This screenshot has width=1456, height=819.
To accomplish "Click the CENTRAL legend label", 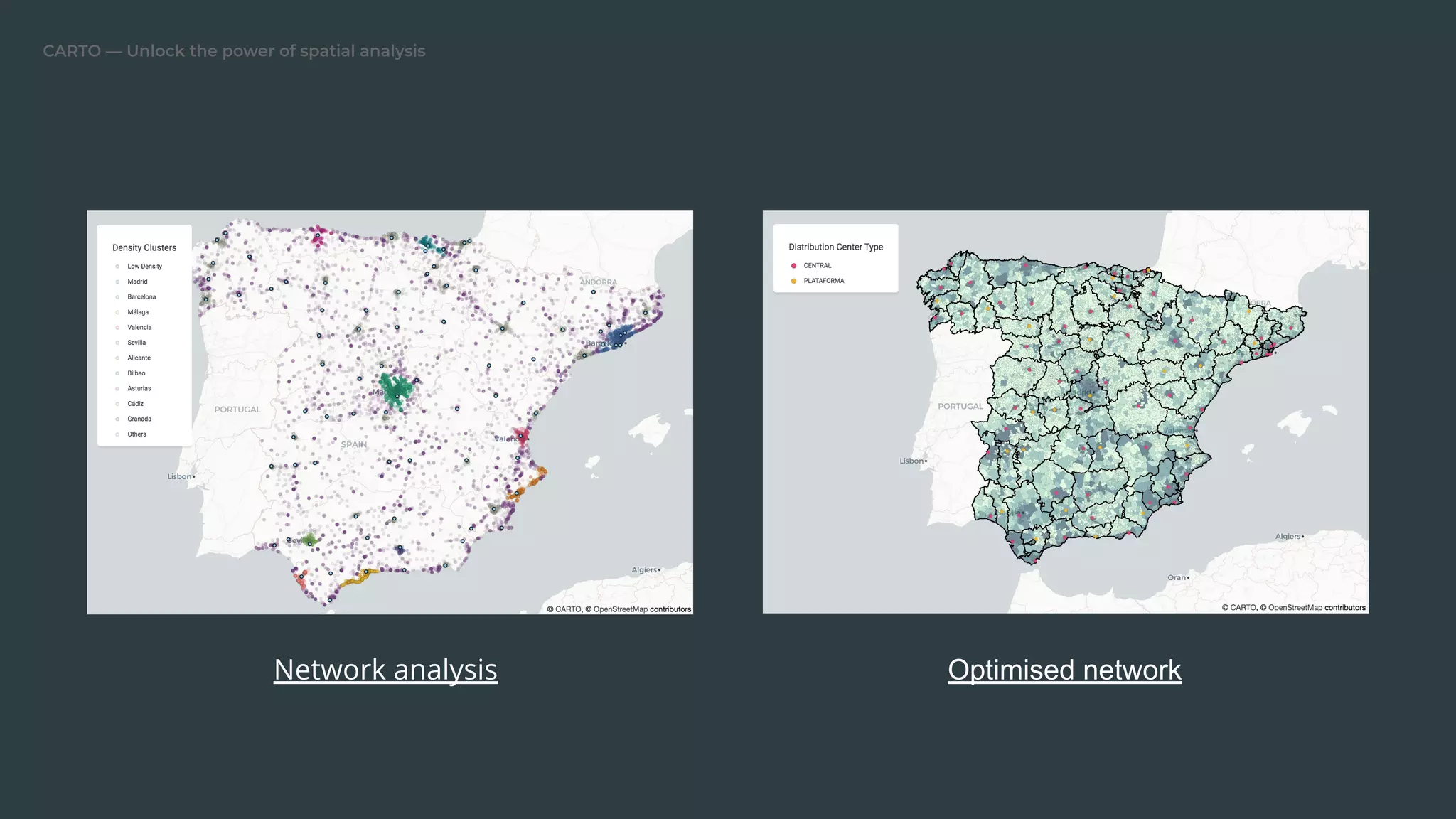I will click(818, 266).
